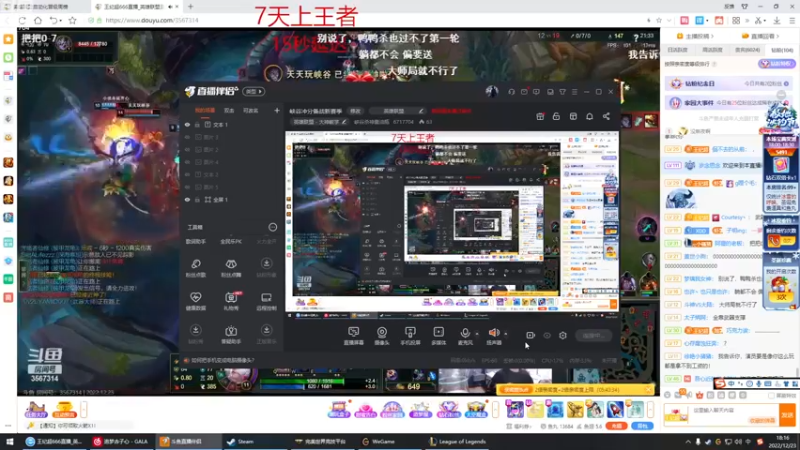Image resolution: width=800 pixels, height=450 pixels.
Task: Mute the 麦克风 microphone
Action: (x=465, y=336)
